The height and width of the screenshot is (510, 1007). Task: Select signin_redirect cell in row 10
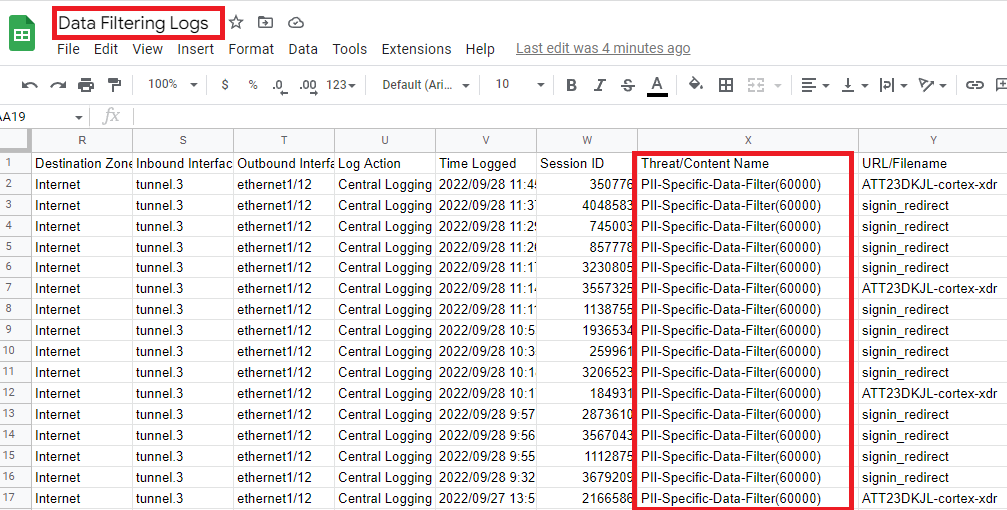point(933,351)
